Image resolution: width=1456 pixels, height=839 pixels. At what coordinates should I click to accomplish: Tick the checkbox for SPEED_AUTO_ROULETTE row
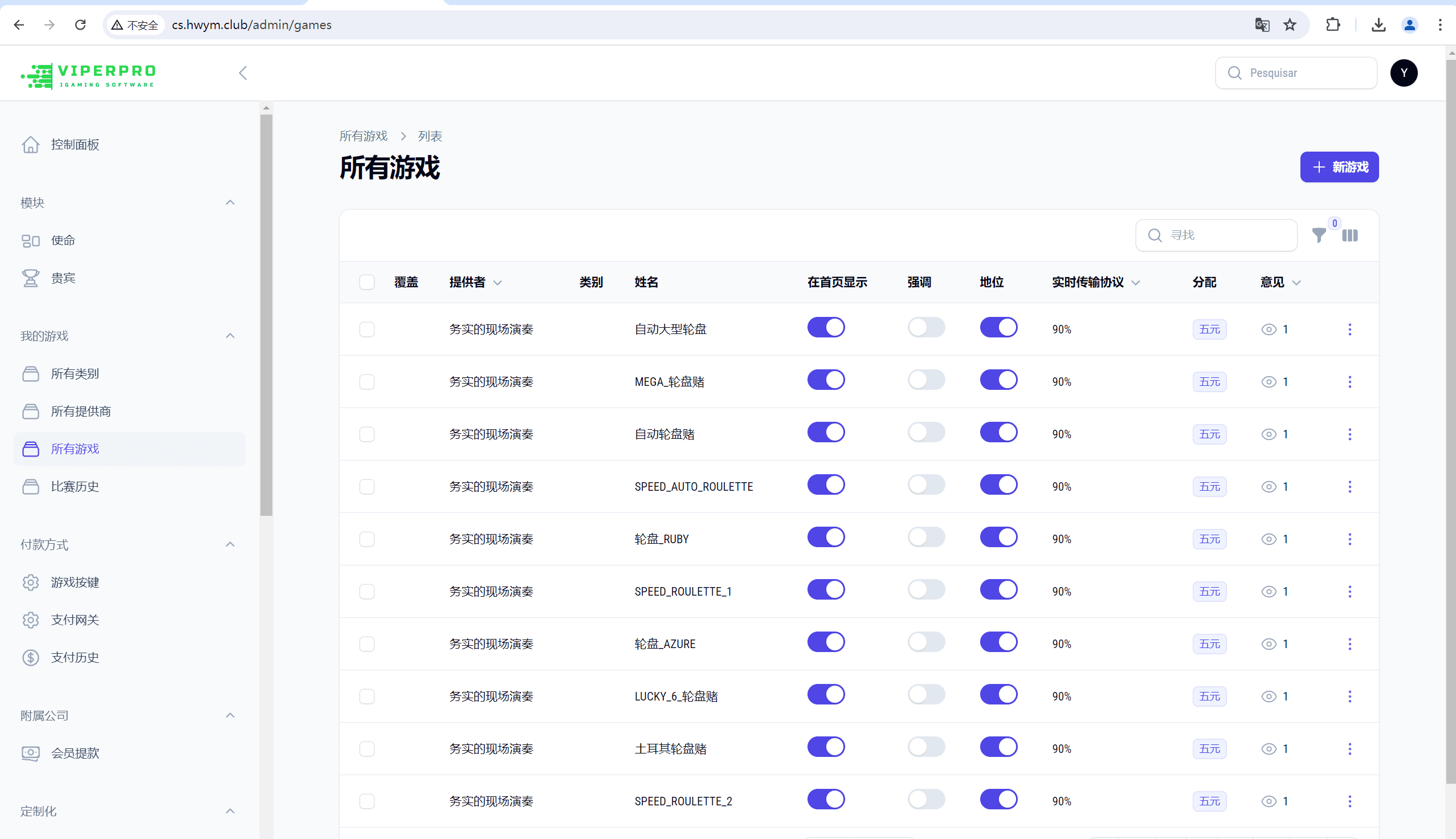(367, 487)
